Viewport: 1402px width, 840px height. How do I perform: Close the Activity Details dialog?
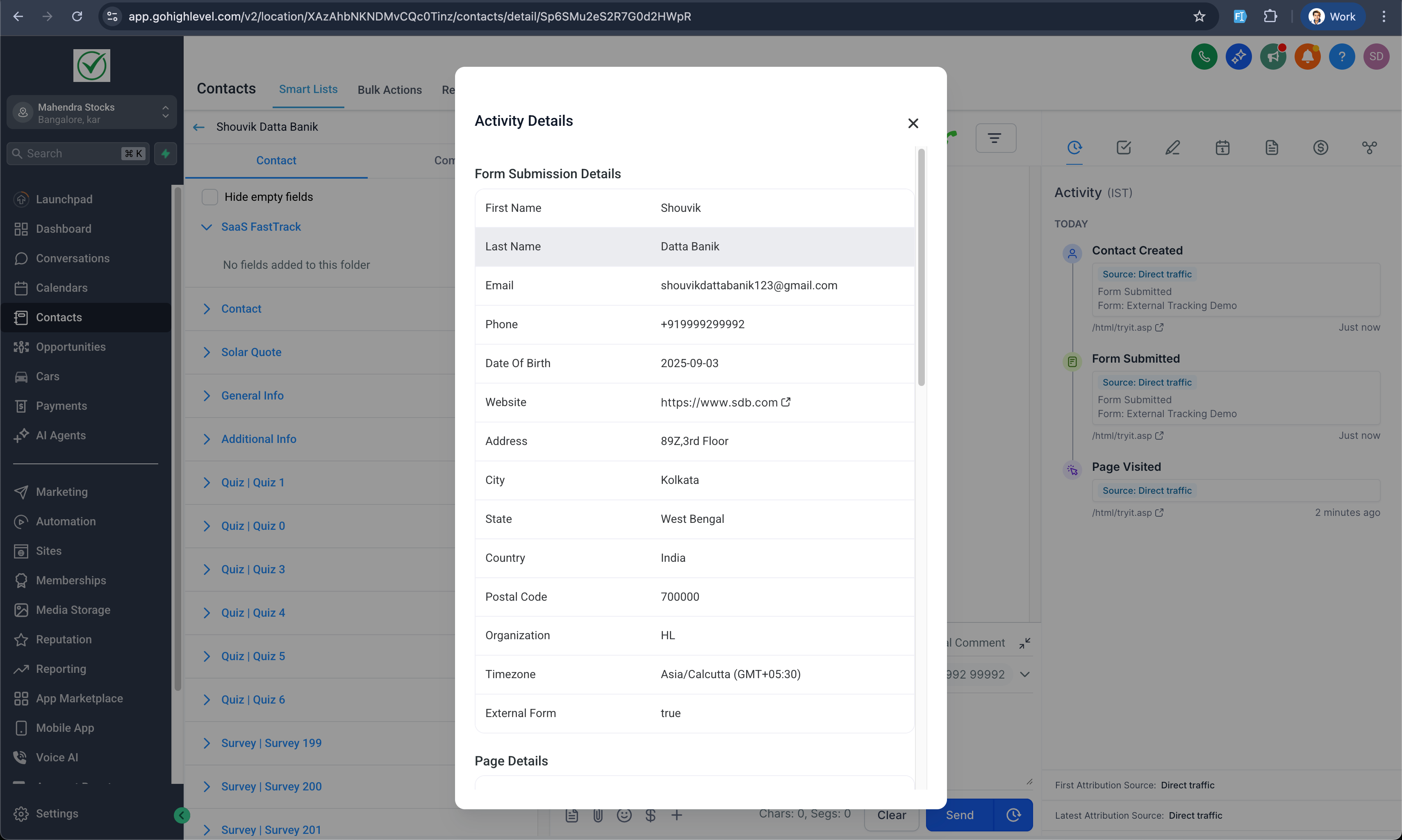coord(913,123)
